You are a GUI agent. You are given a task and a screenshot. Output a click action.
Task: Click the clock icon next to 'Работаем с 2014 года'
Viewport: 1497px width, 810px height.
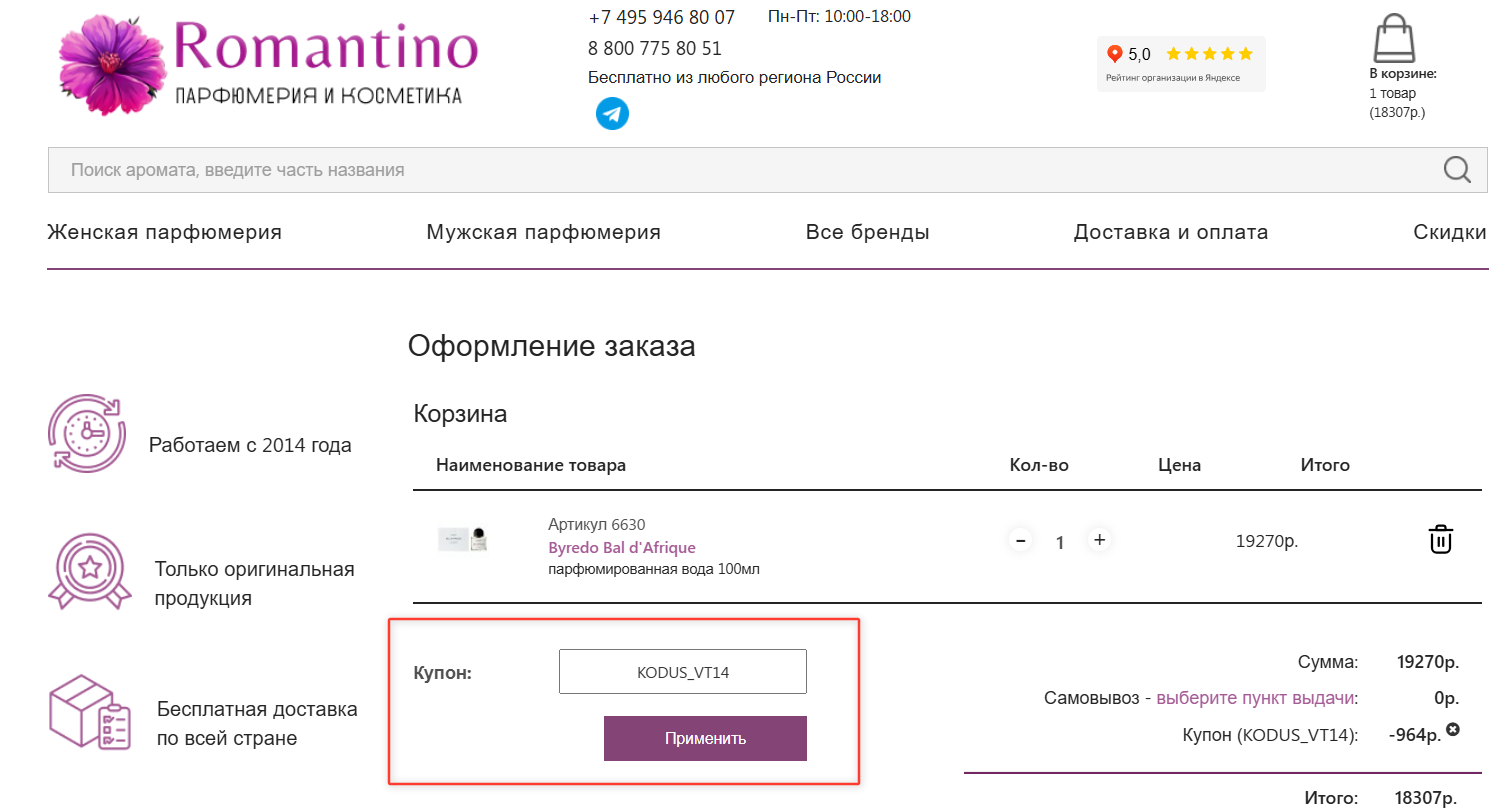click(86, 432)
